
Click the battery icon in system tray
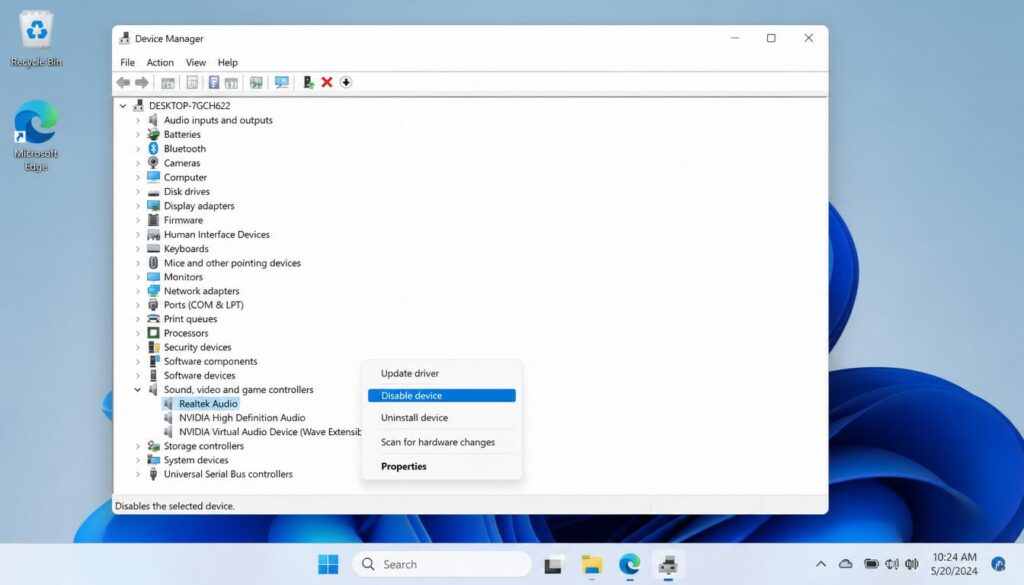[871, 563]
